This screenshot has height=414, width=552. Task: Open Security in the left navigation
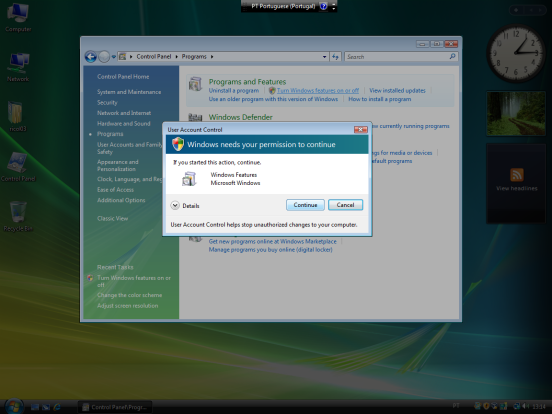[107, 102]
